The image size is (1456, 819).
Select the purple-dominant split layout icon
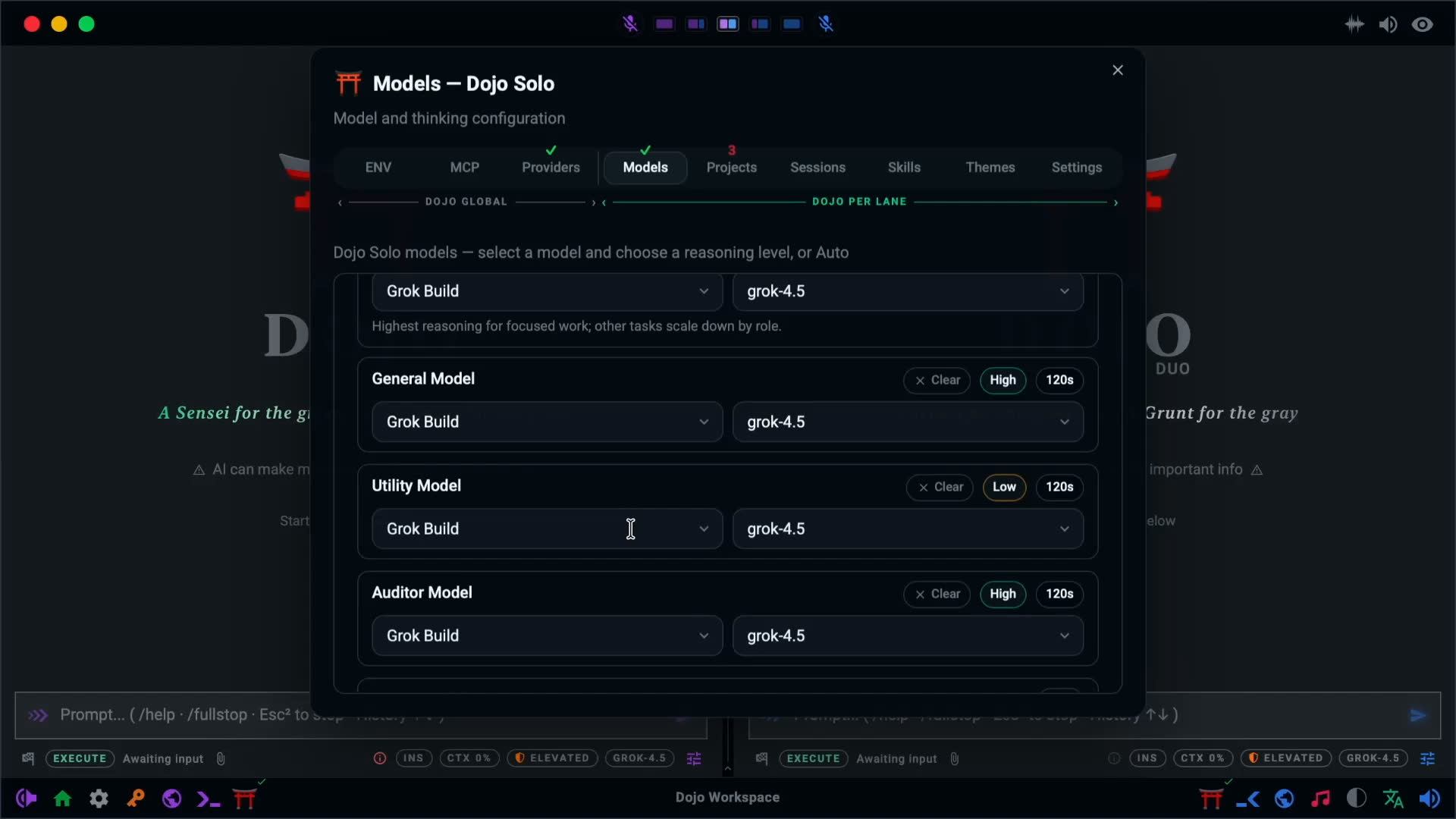point(696,24)
